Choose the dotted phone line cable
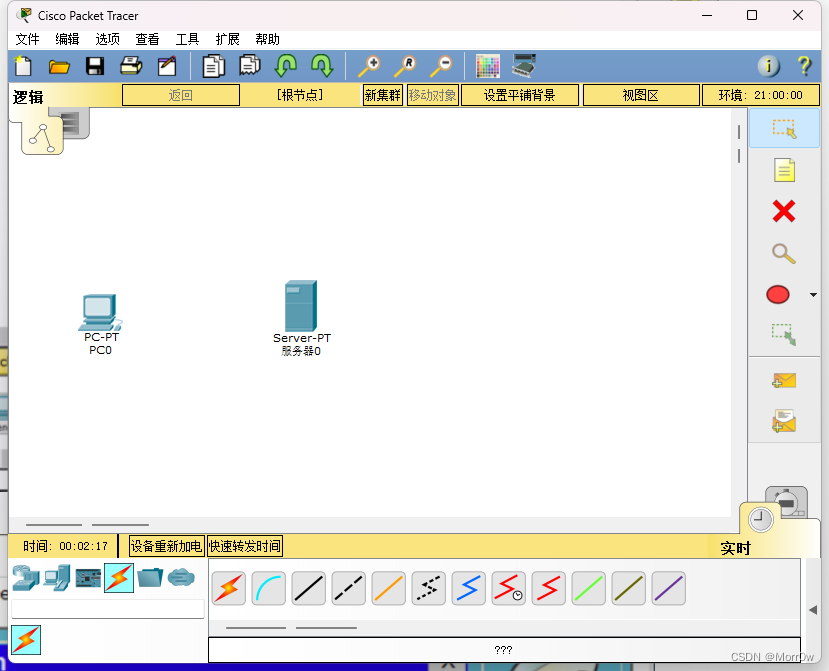 (429, 588)
